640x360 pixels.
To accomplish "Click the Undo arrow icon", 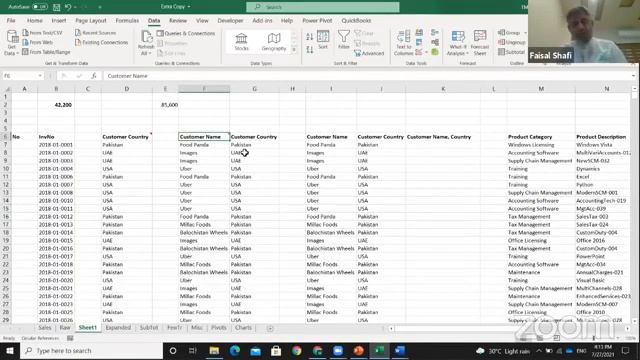I will click(68, 7).
